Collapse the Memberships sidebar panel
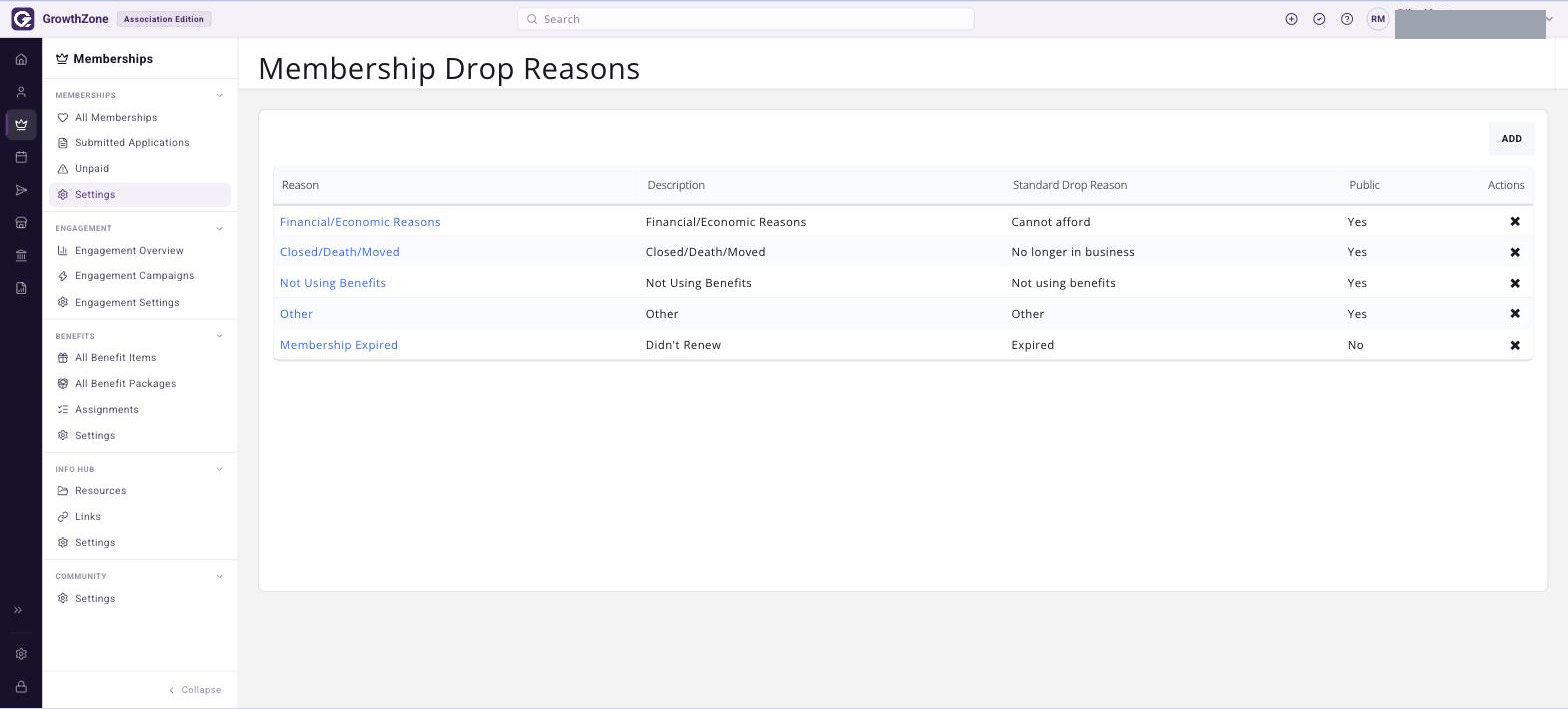Image resolution: width=1568 pixels, height=709 pixels. tap(195, 690)
